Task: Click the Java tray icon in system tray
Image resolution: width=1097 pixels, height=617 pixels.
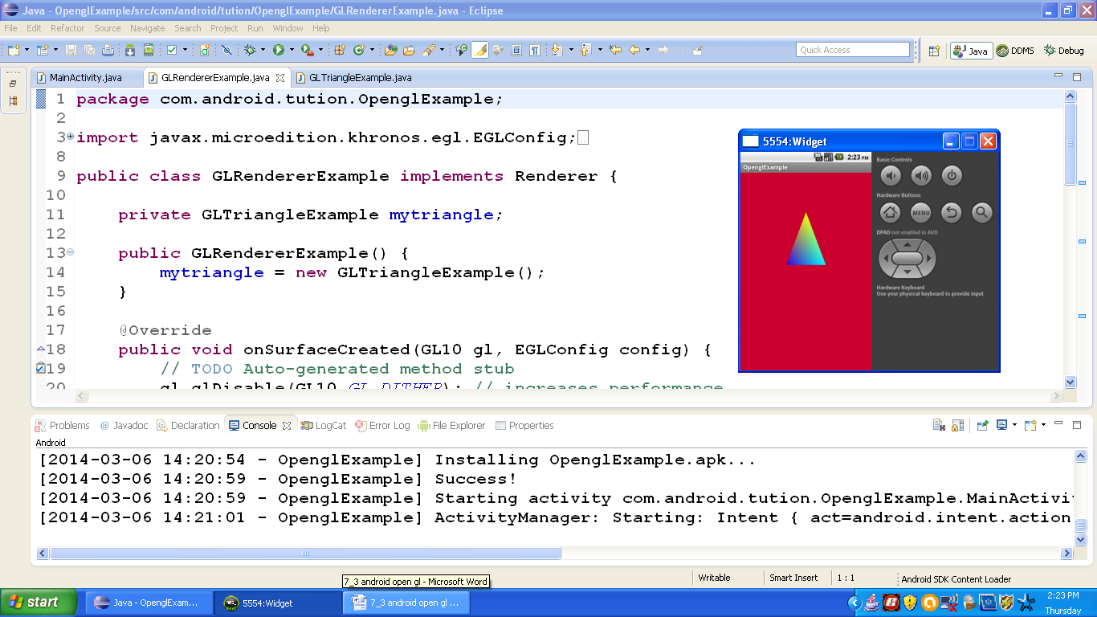Action: click(872, 602)
